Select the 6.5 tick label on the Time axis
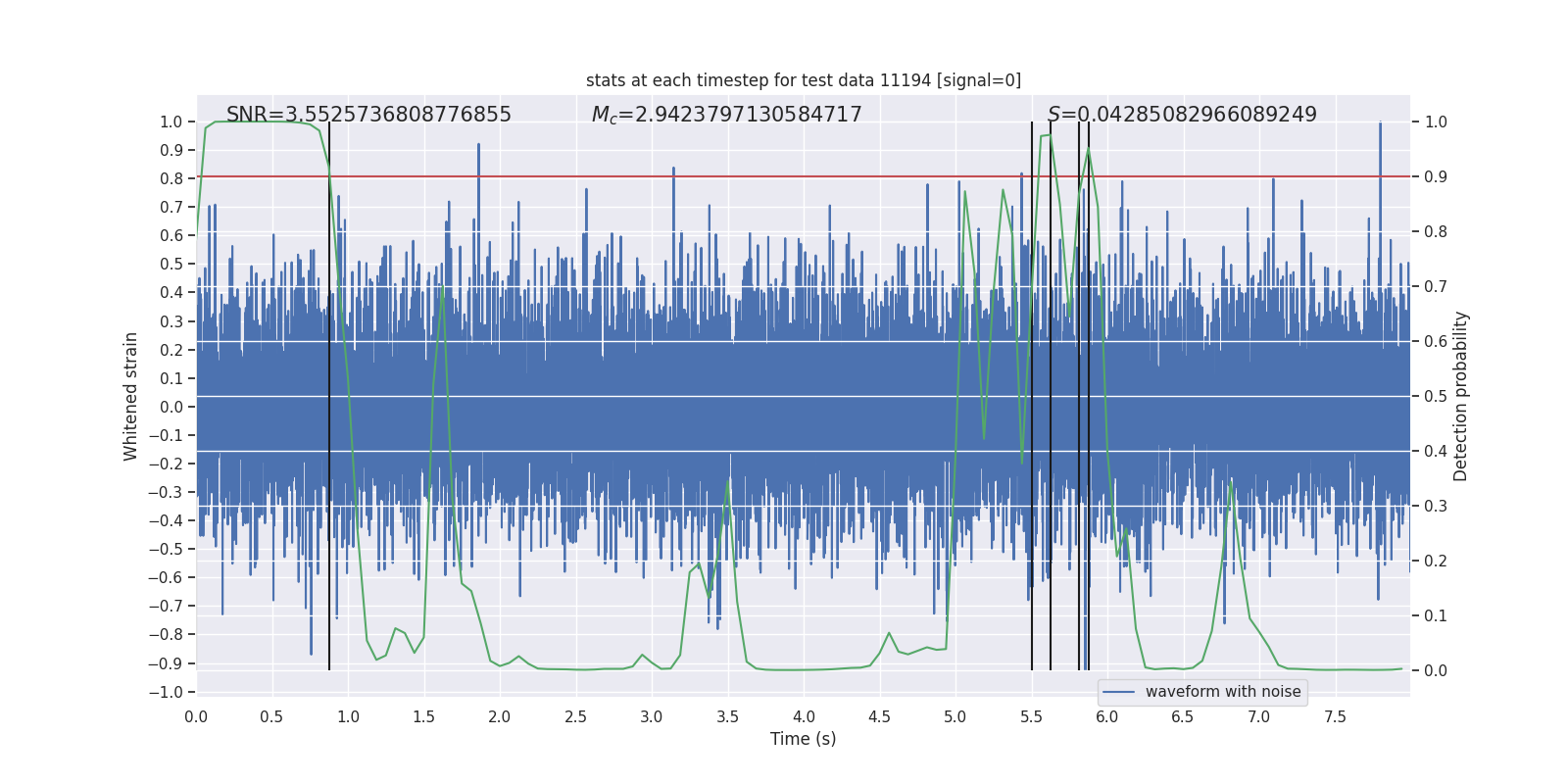This screenshot has height=784, width=1568. coord(1183,716)
